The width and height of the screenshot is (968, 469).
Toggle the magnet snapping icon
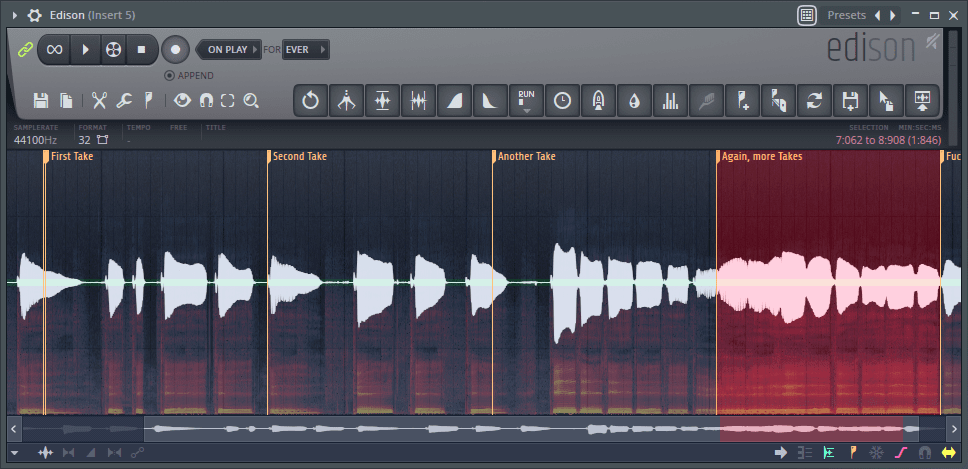tap(206, 100)
